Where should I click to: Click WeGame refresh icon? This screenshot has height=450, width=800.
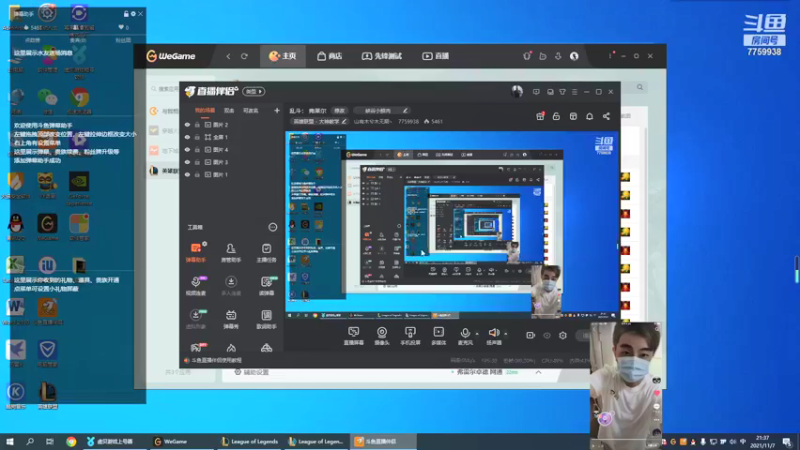244,56
